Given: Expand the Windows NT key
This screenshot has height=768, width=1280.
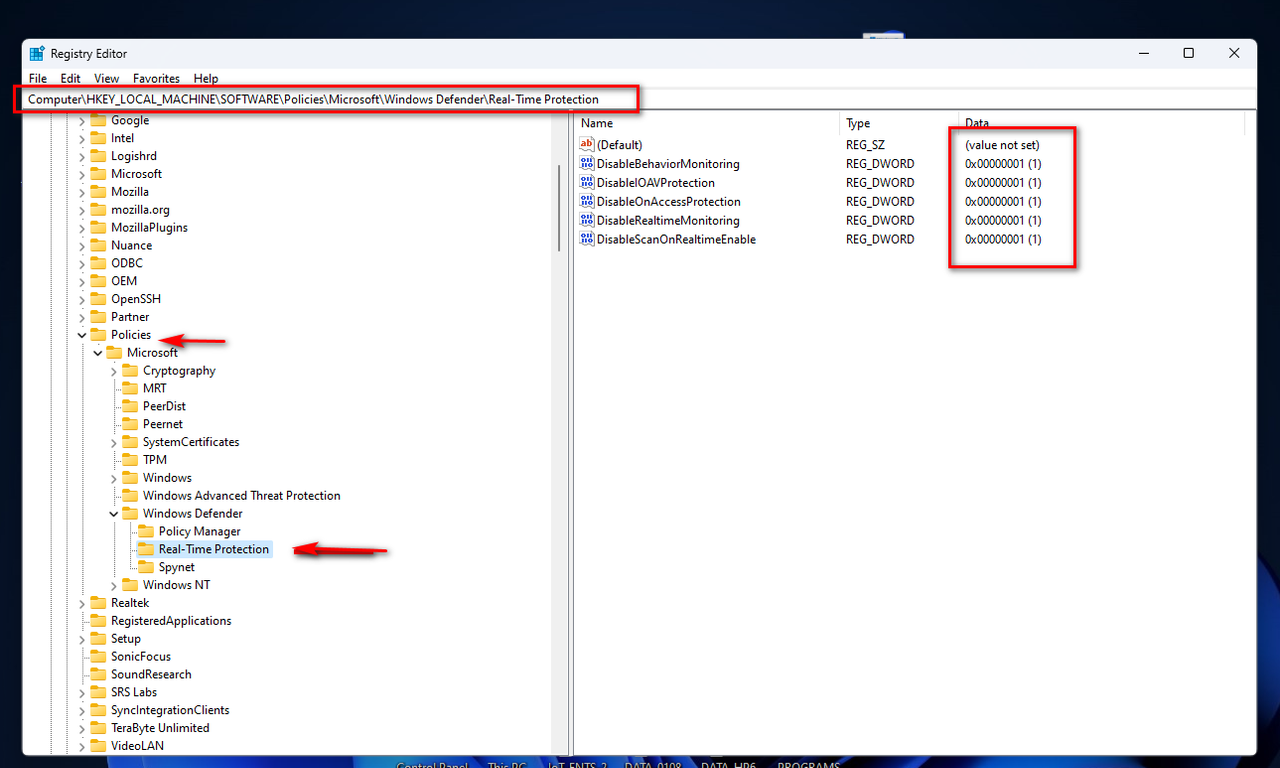Looking at the screenshot, I should coord(114,585).
